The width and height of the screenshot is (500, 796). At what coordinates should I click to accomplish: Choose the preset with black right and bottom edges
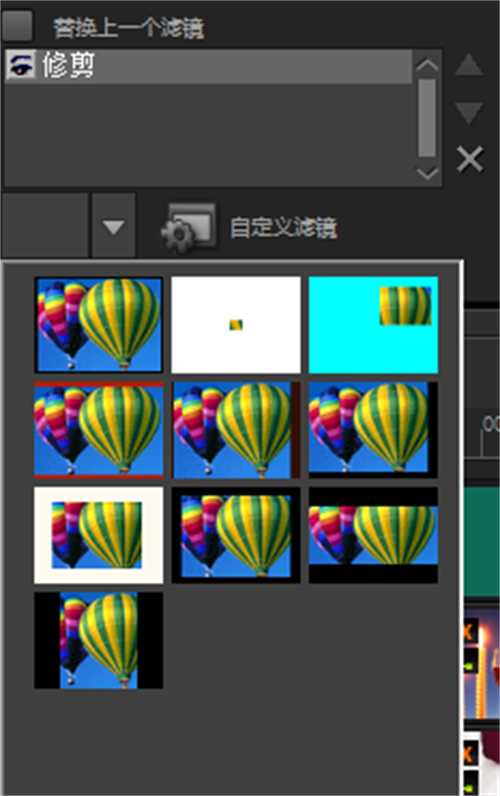(x=373, y=430)
